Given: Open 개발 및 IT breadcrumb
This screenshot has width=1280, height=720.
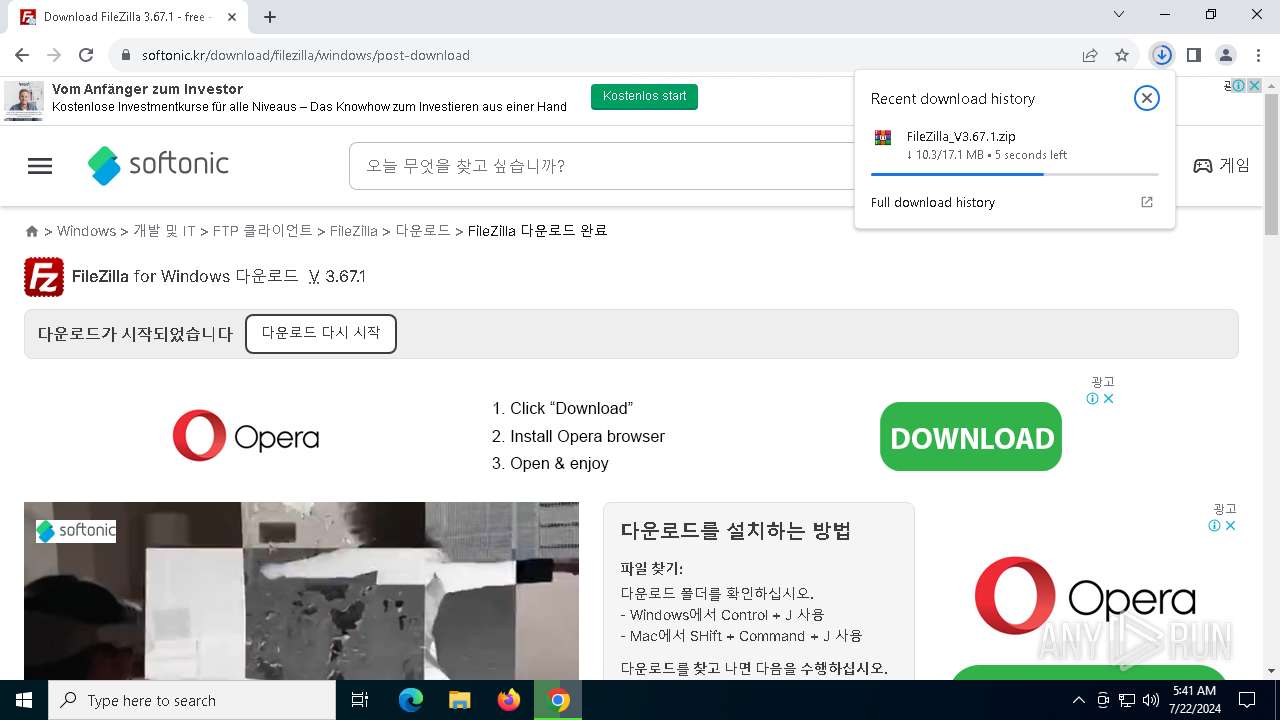Looking at the screenshot, I should tap(164, 231).
